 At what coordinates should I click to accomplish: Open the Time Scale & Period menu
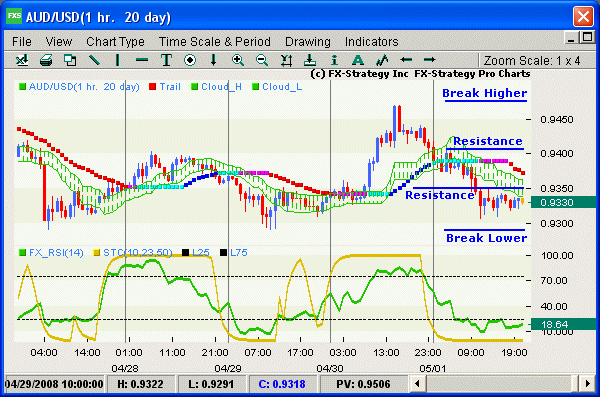click(x=215, y=41)
